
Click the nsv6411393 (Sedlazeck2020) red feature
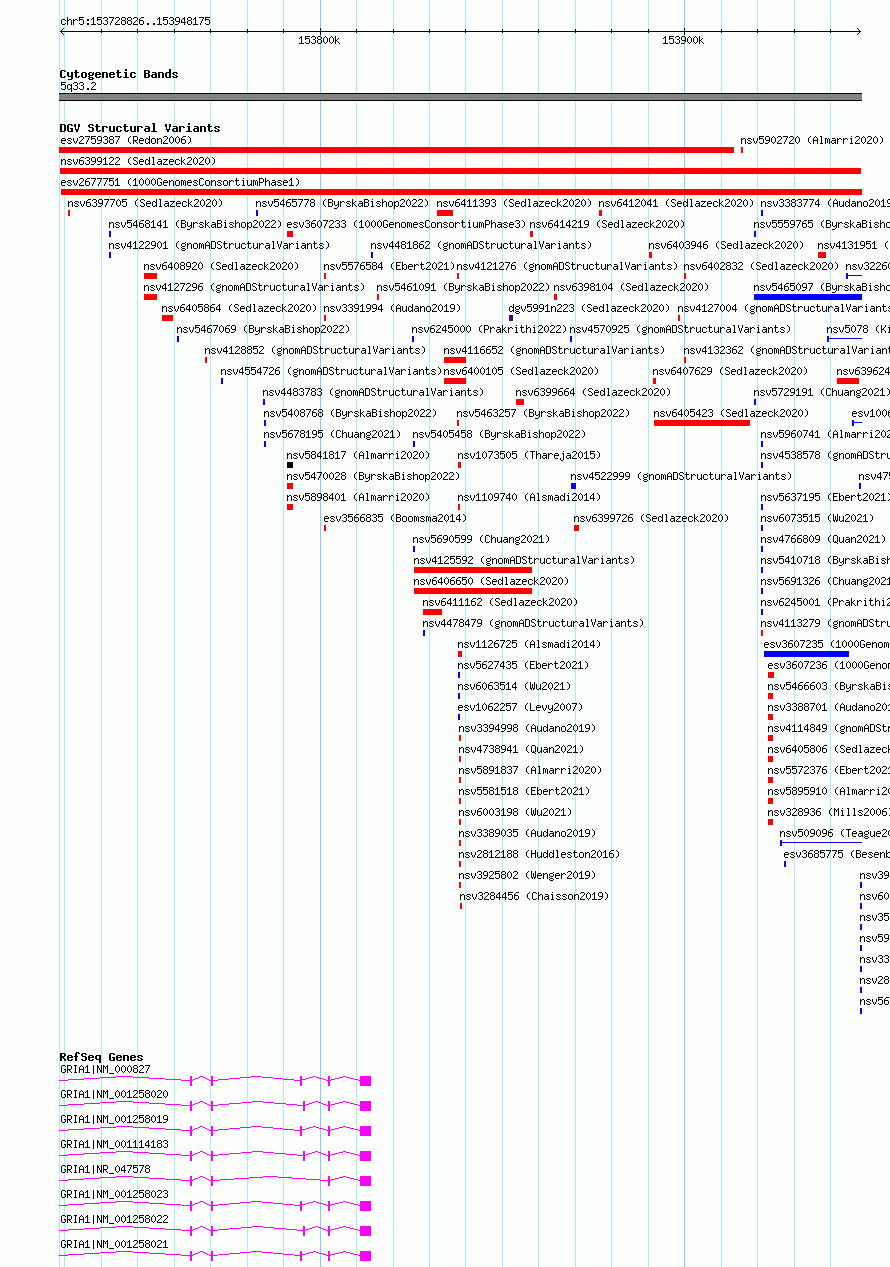click(x=445, y=213)
